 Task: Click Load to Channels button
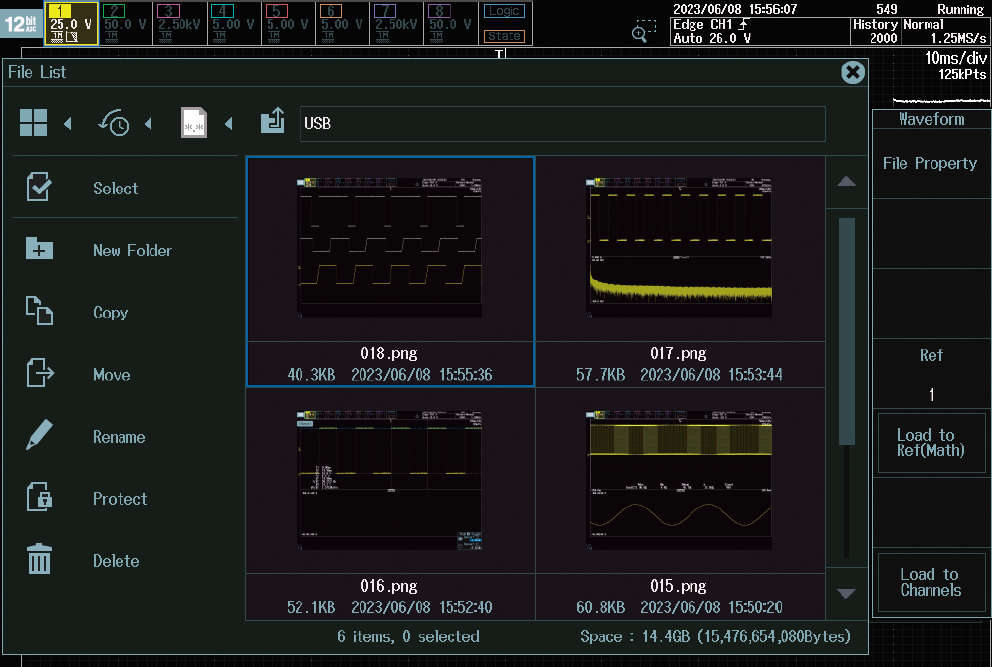click(931, 582)
